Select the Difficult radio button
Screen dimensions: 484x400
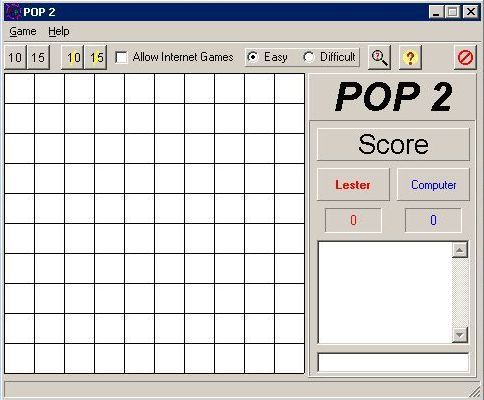click(309, 57)
